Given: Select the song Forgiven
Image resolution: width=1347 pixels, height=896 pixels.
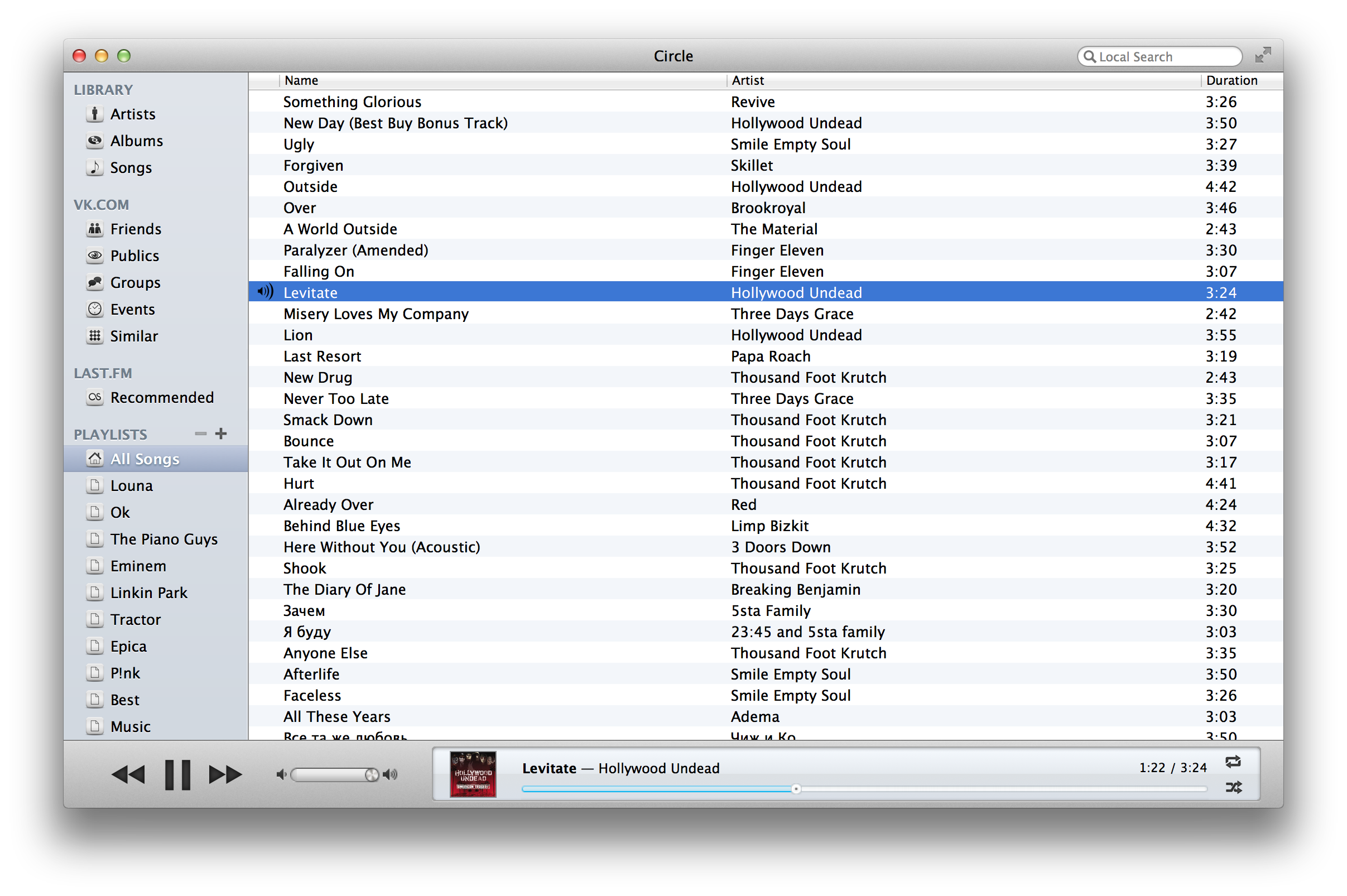Looking at the screenshot, I should (766, 166).
